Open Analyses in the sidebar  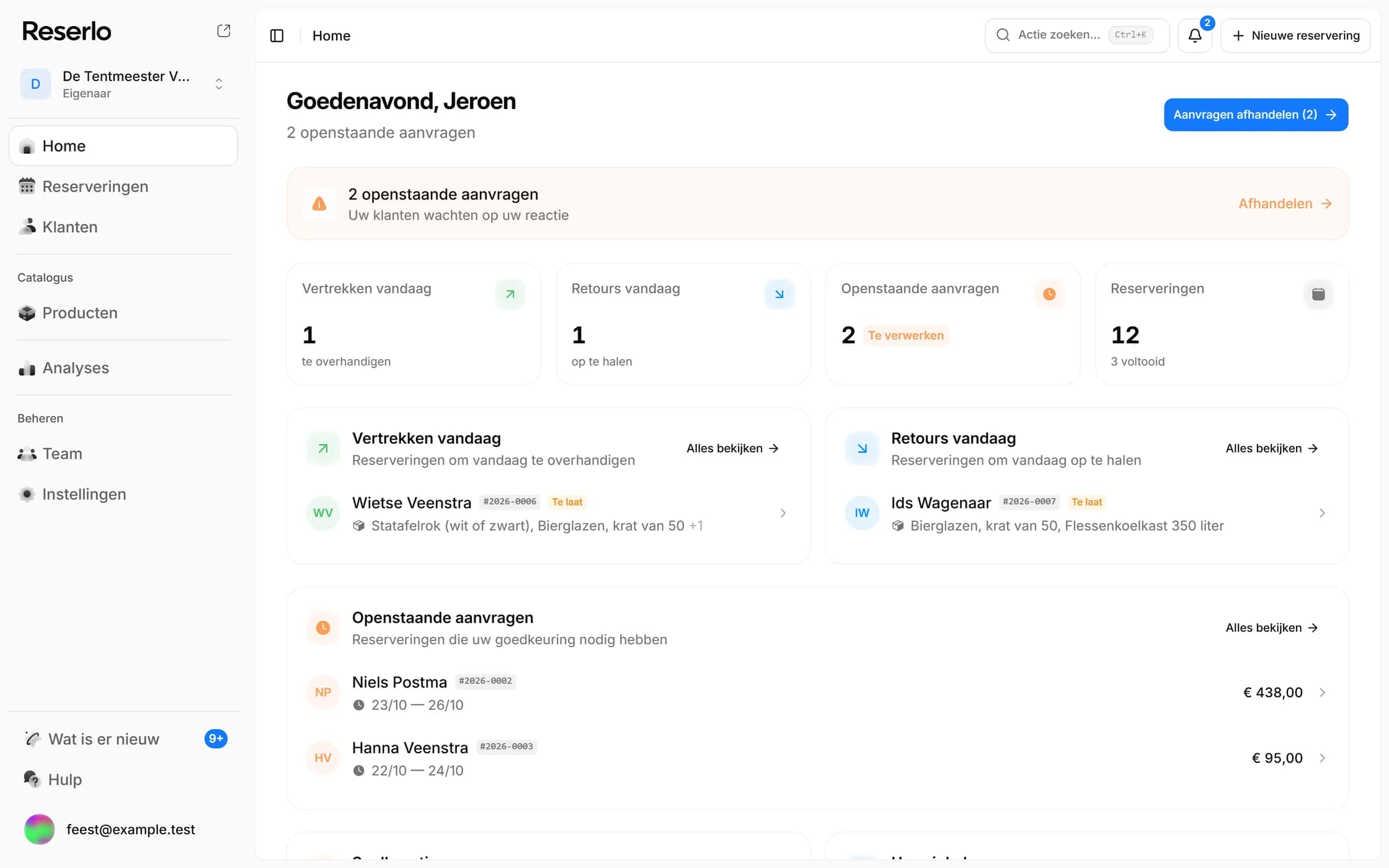(x=123, y=368)
